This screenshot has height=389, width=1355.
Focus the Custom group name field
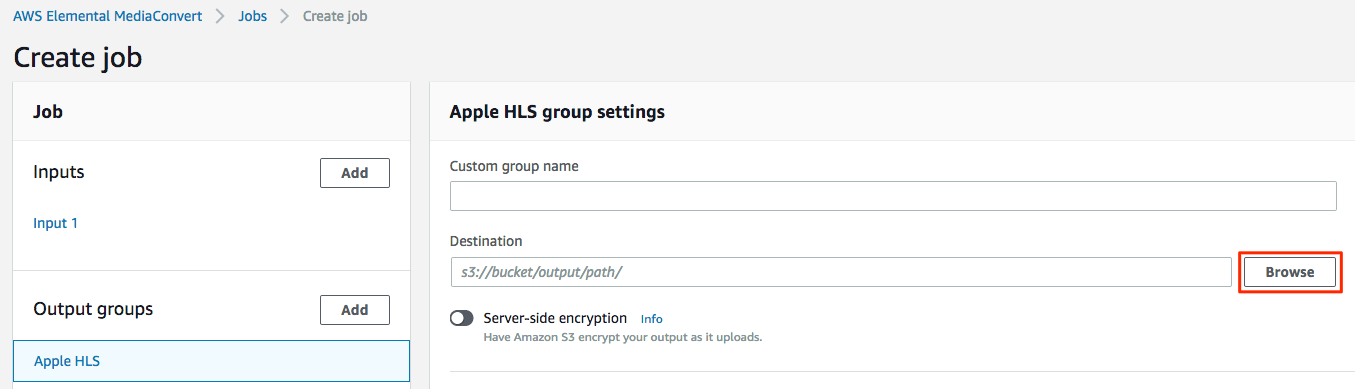(893, 196)
